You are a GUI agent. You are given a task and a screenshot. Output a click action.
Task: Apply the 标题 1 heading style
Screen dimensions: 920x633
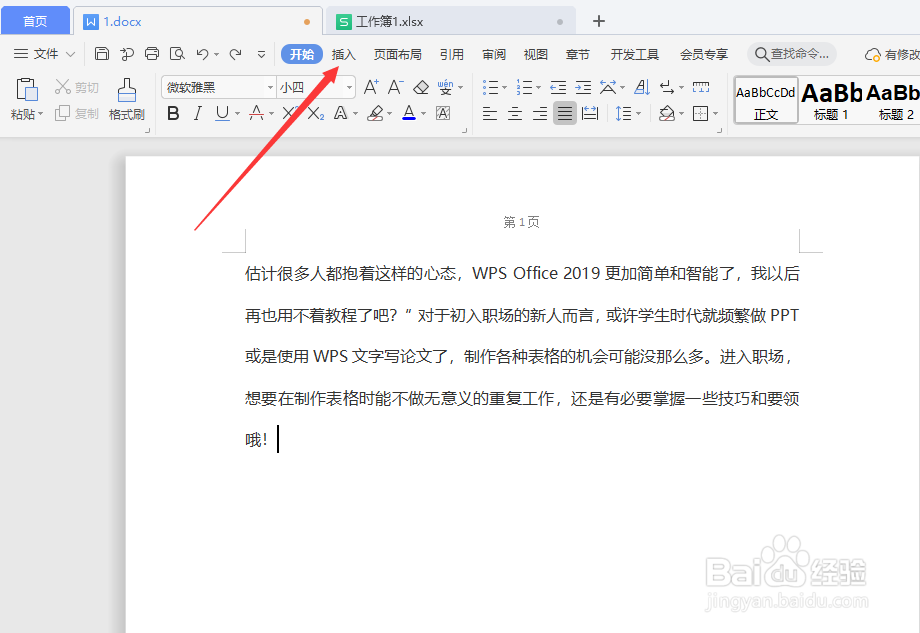click(x=831, y=99)
